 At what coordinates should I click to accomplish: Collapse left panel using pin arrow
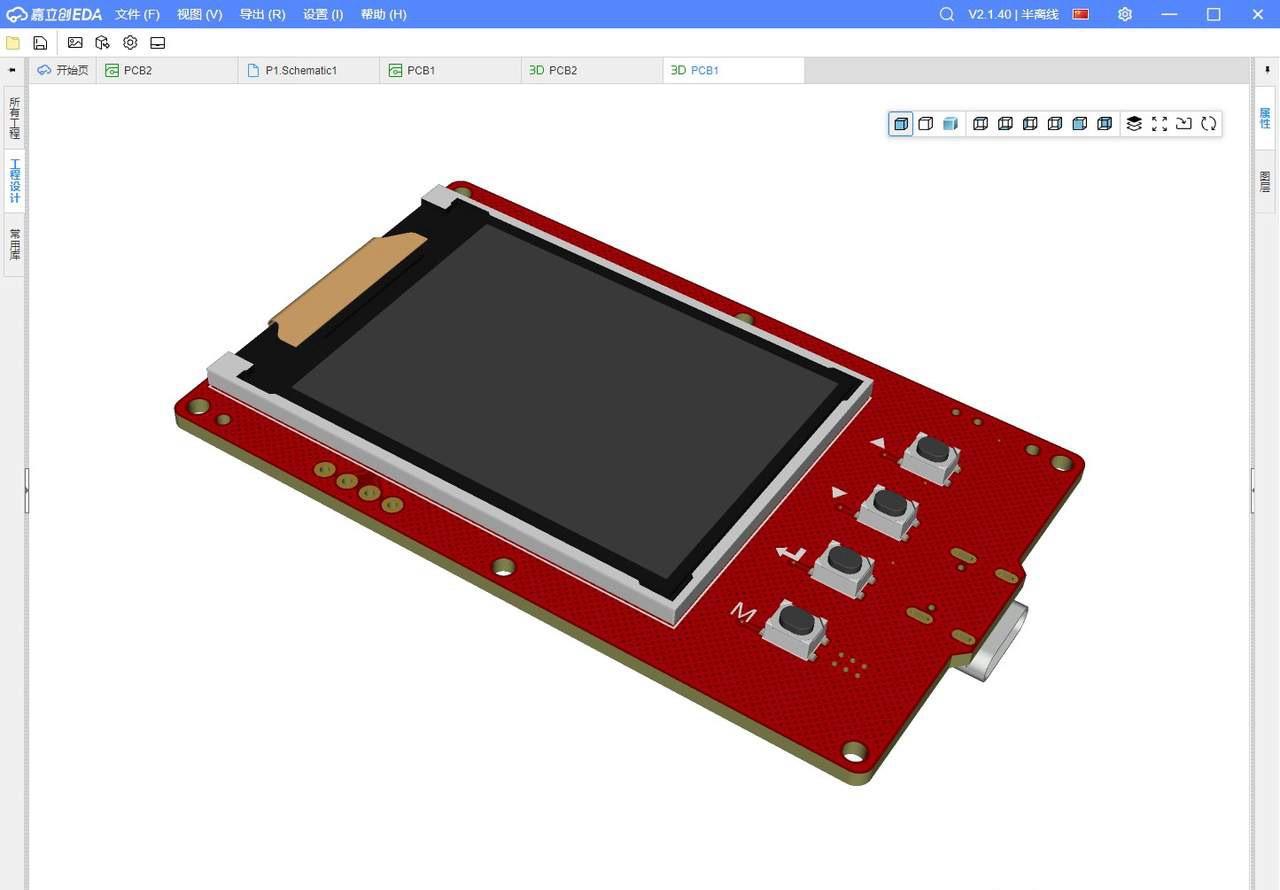(12, 70)
